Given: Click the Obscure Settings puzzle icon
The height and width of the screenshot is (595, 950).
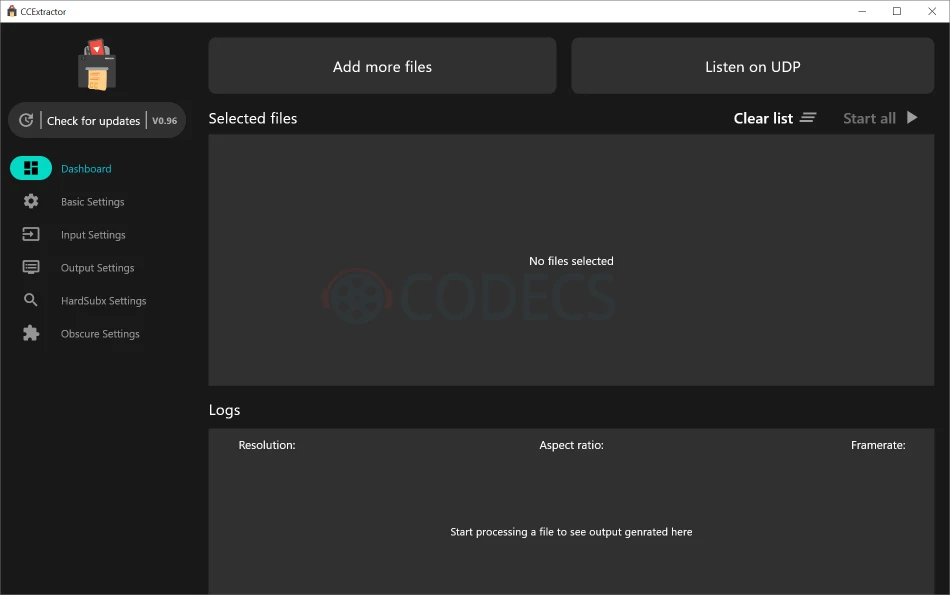Looking at the screenshot, I should [x=31, y=333].
